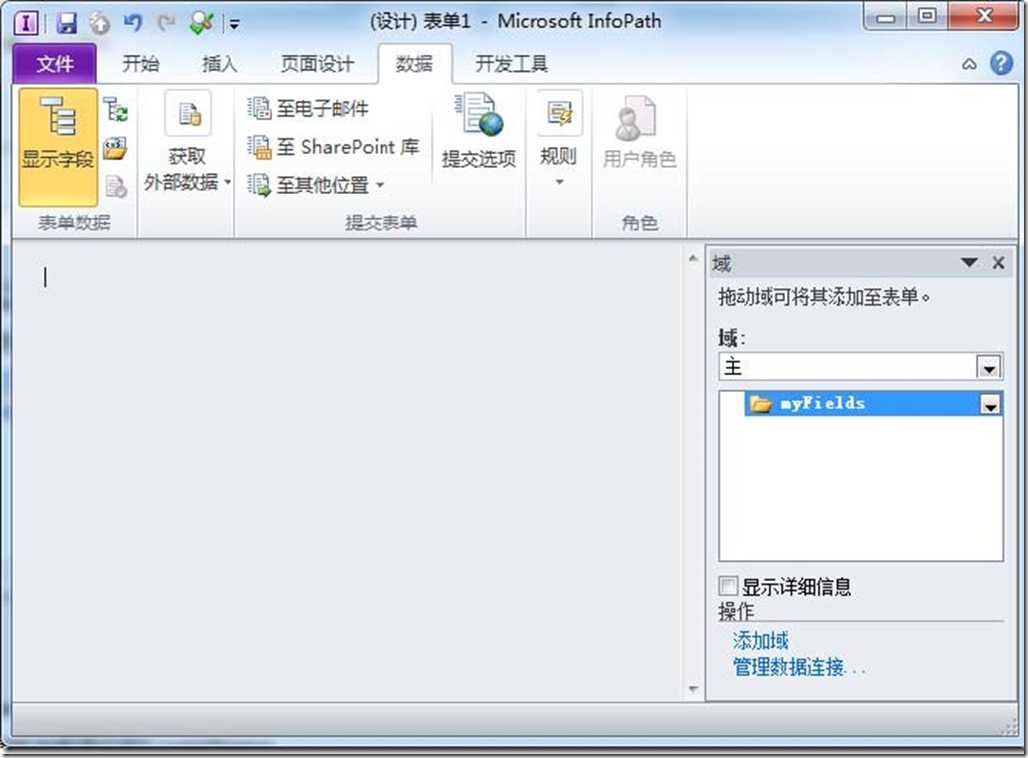
Task: Expand the 至其他位置 dropdown arrow
Action: point(380,186)
